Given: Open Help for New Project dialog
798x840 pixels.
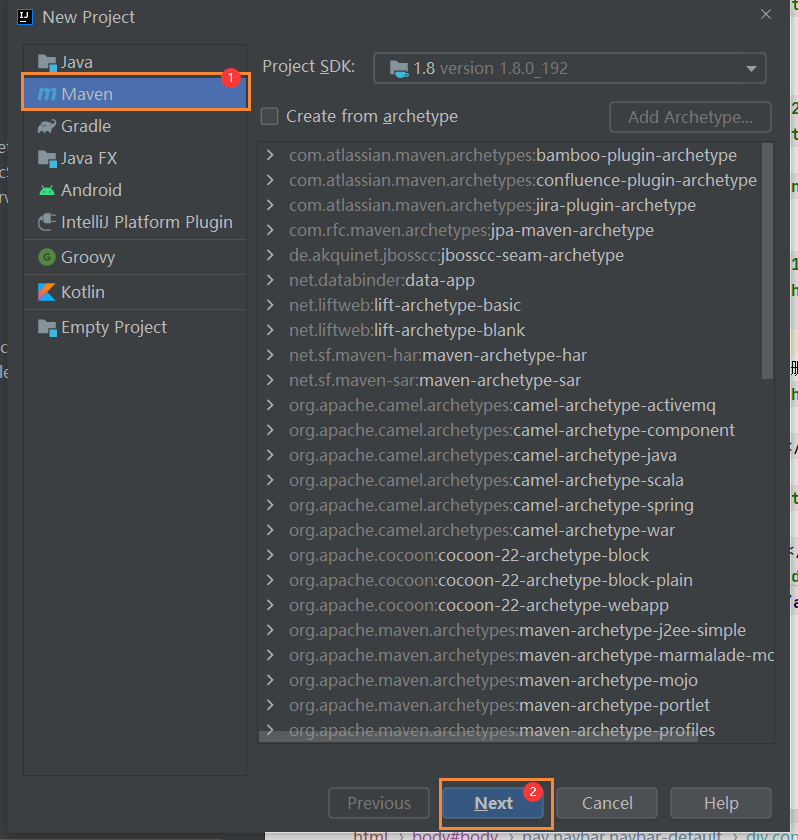Looking at the screenshot, I should pyautogui.click(x=721, y=803).
